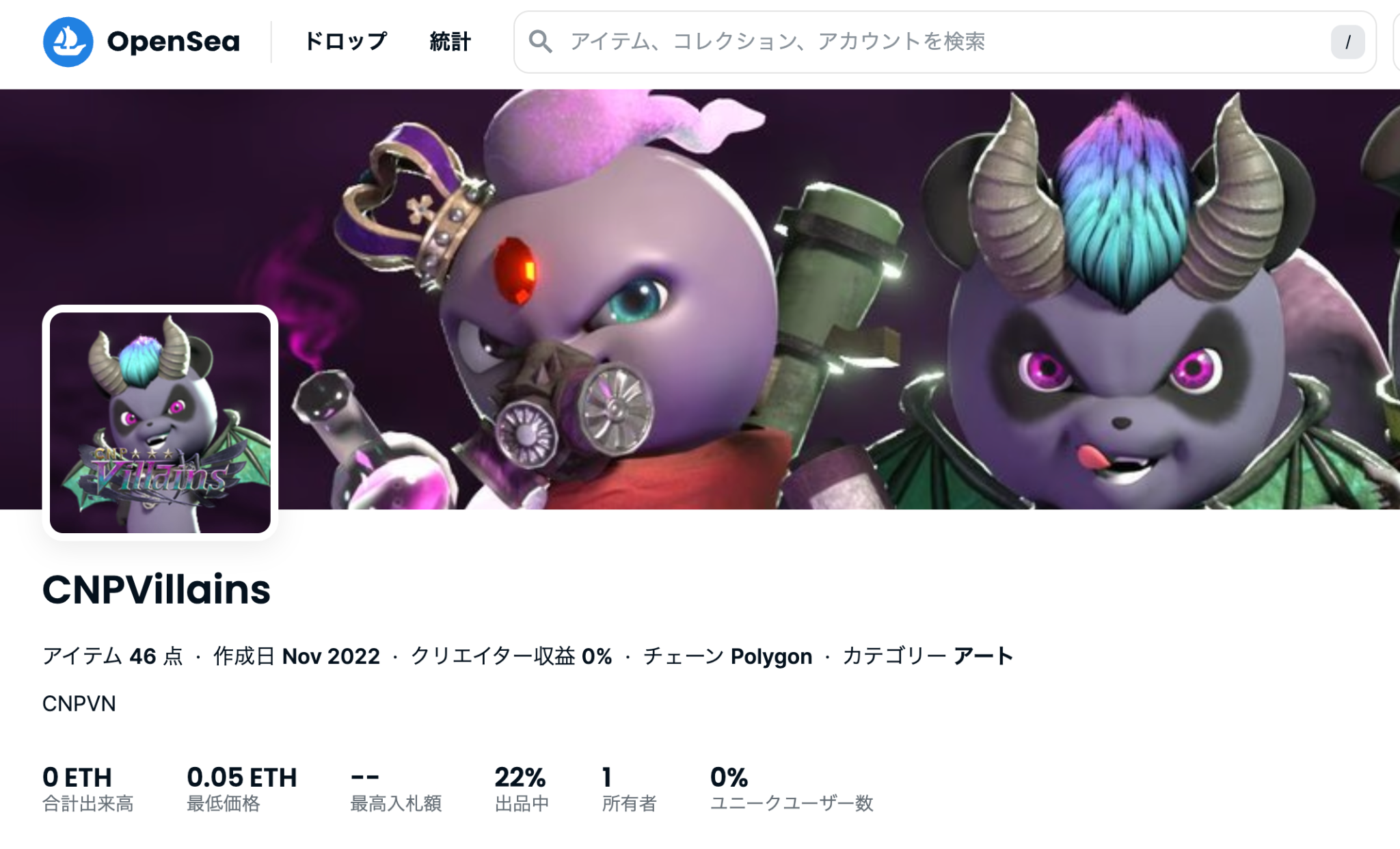1400x849 pixels.
Task: Focus the アイテム、コレクション search field
Action: click(x=945, y=42)
